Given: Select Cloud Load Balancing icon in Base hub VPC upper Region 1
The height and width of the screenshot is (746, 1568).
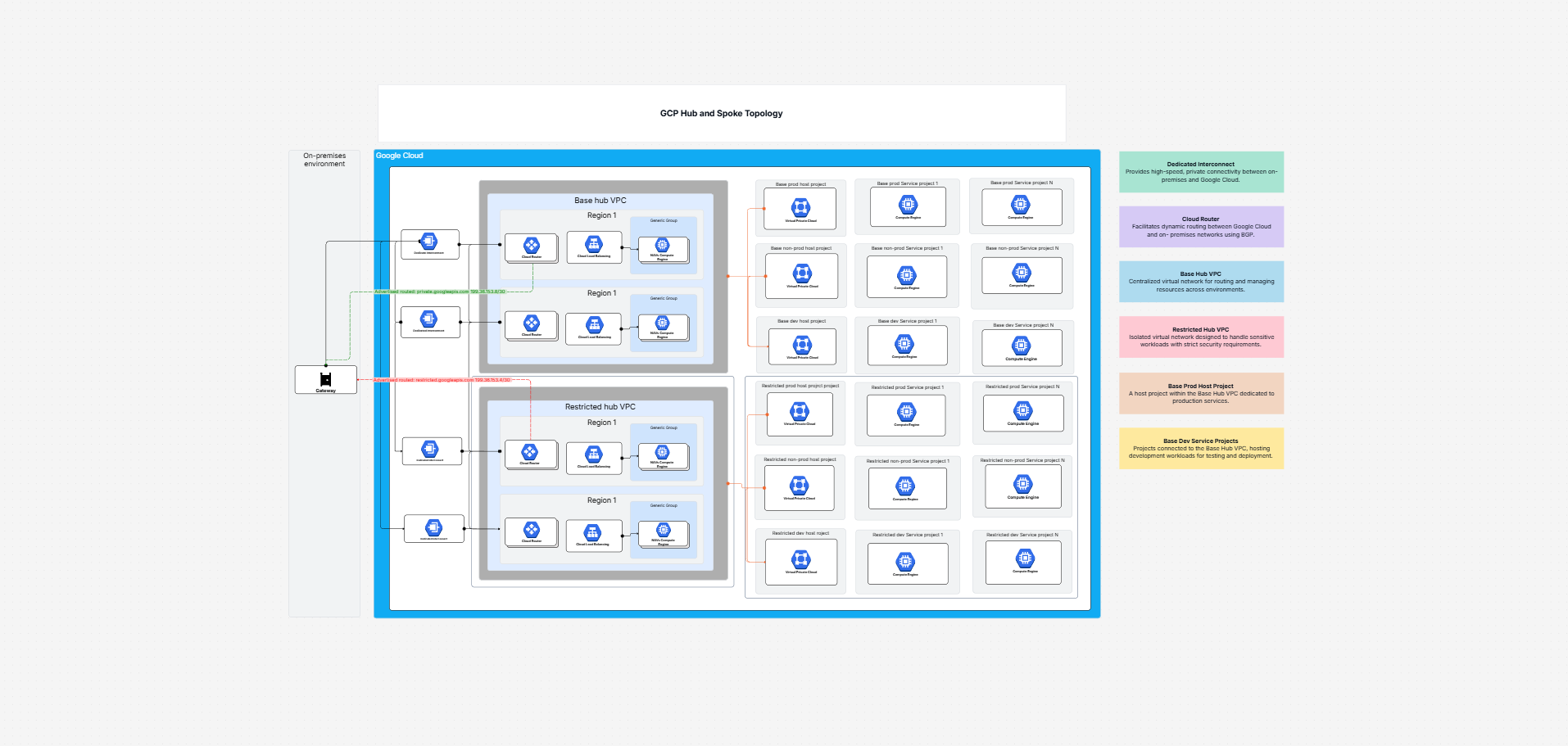Looking at the screenshot, I should click(594, 244).
